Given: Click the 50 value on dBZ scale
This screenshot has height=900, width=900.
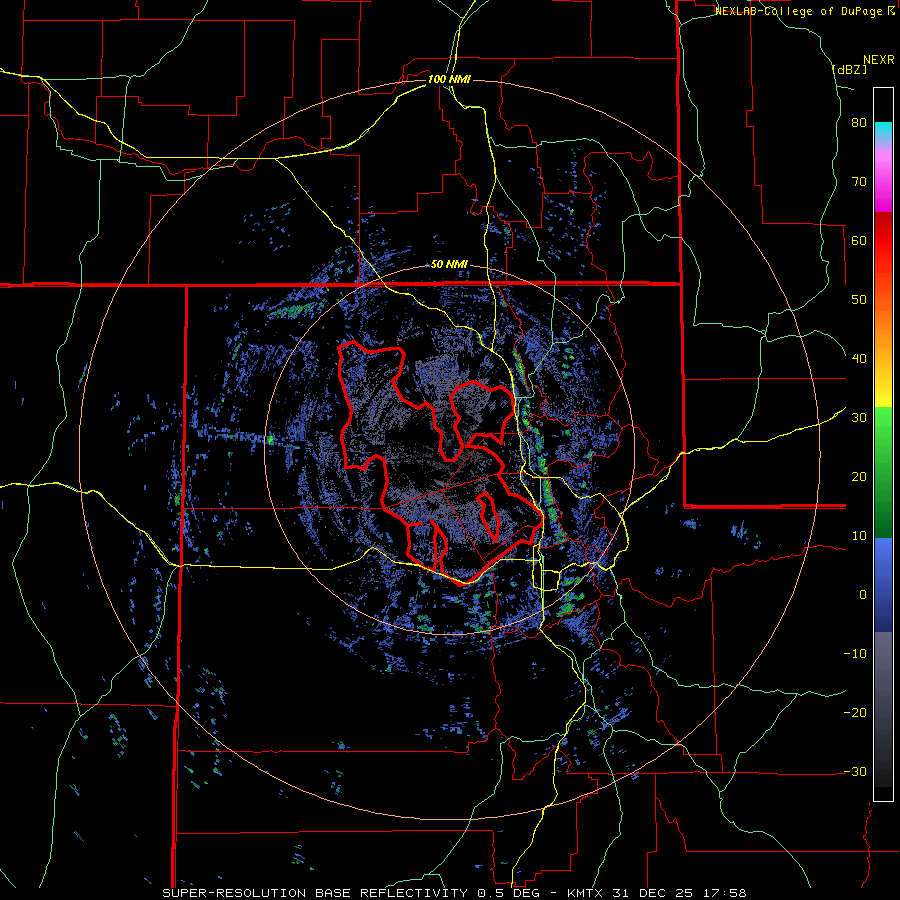Looking at the screenshot, I should pyautogui.click(x=859, y=300).
